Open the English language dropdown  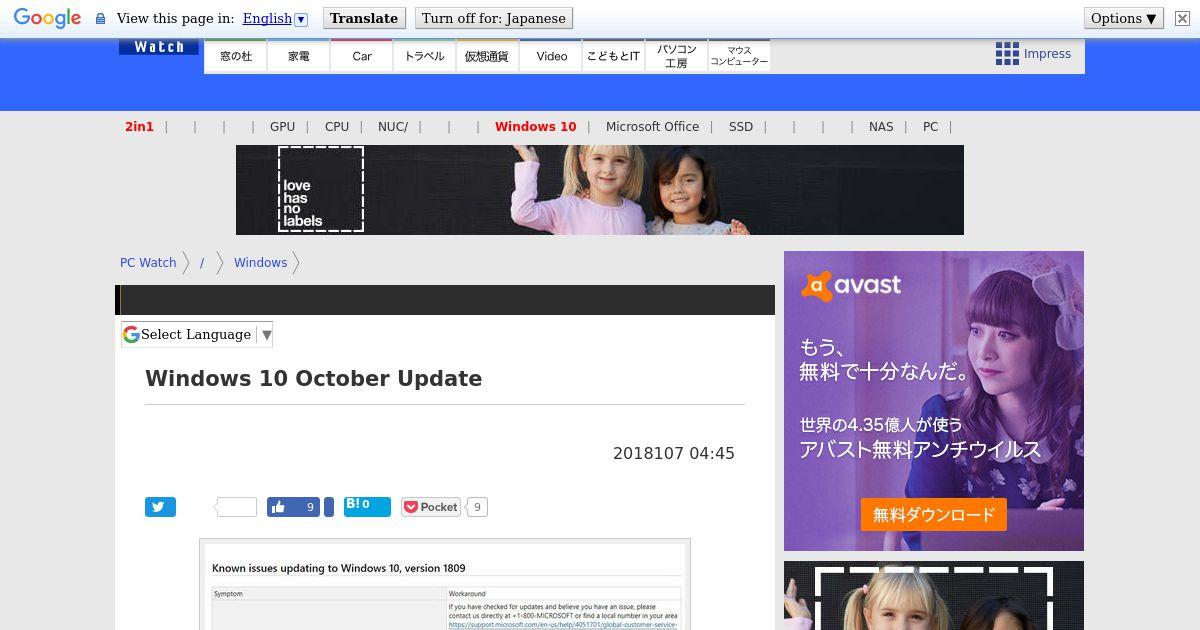pyautogui.click(x=275, y=18)
